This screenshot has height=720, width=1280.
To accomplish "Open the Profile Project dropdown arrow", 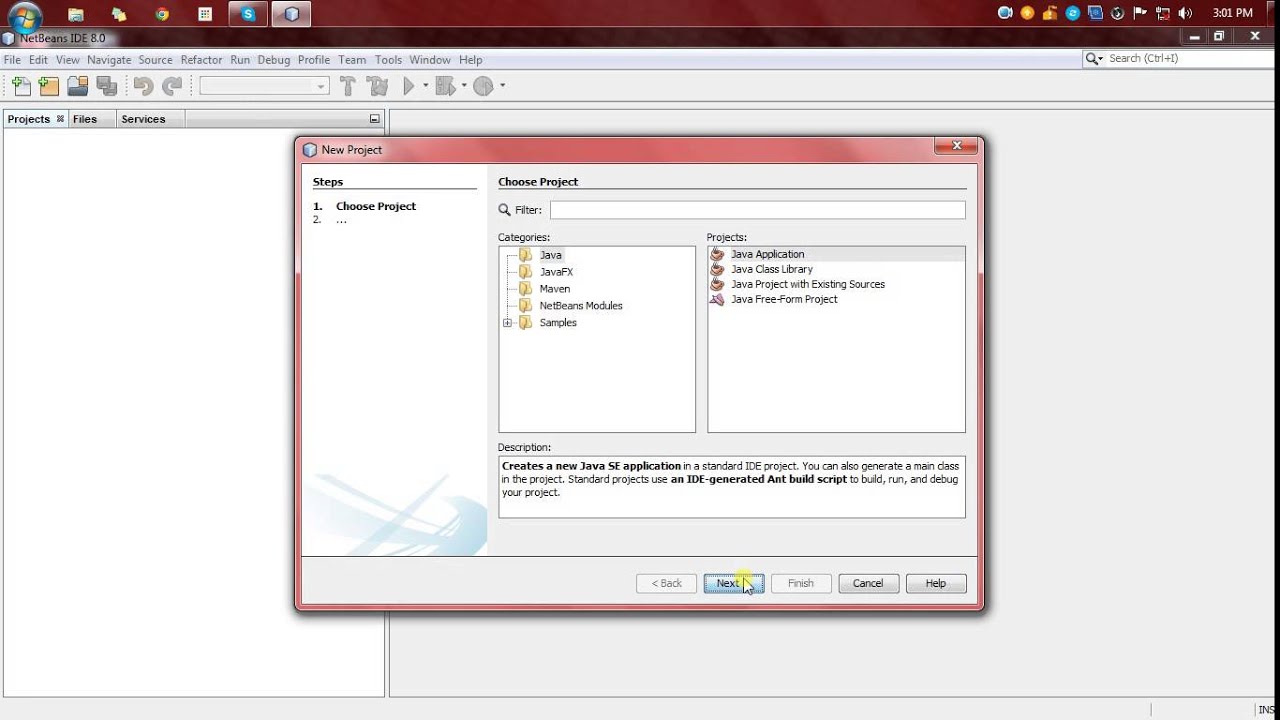I will coord(502,86).
